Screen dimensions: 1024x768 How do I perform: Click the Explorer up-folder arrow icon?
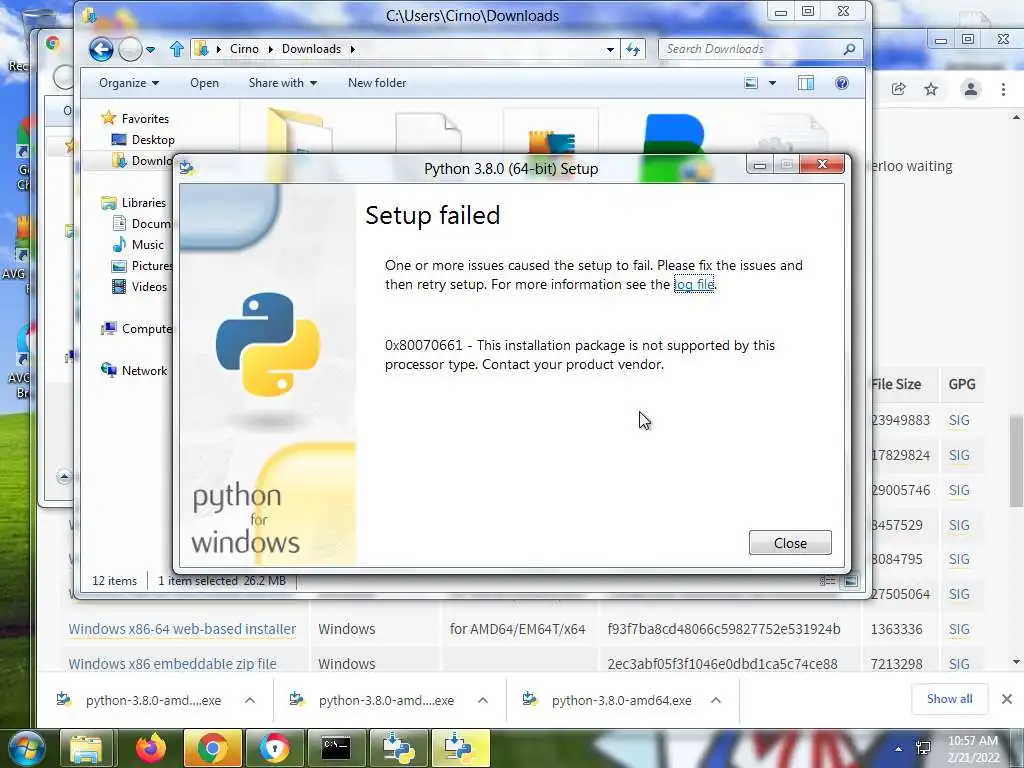pyautogui.click(x=176, y=49)
